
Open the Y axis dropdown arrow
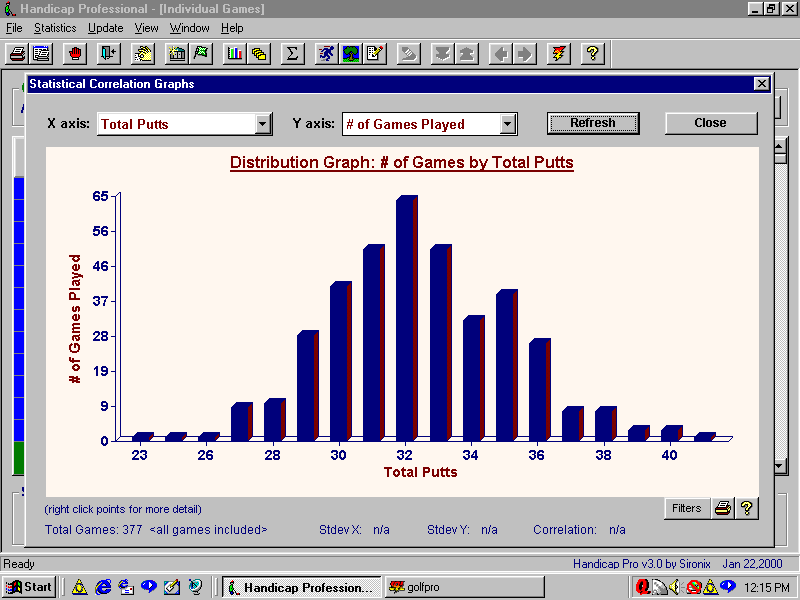[x=508, y=124]
